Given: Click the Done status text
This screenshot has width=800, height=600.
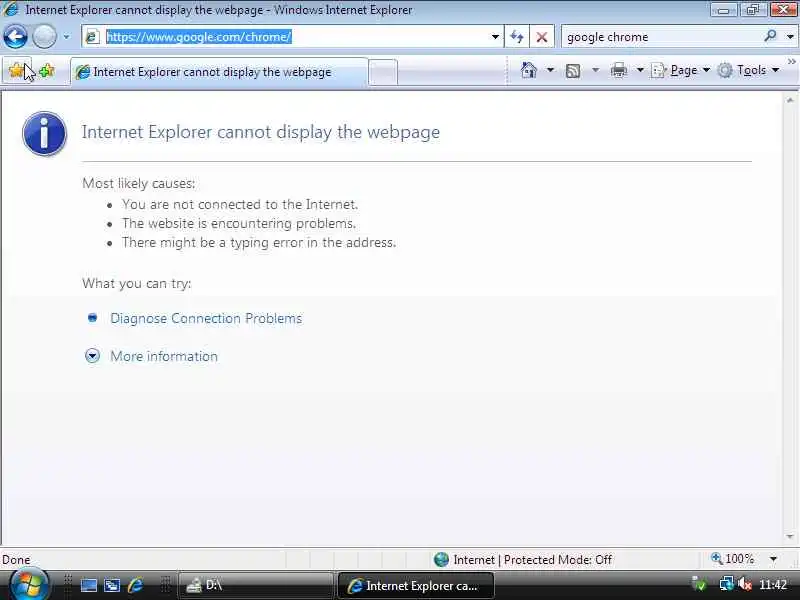Looking at the screenshot, I should point(16,560).
